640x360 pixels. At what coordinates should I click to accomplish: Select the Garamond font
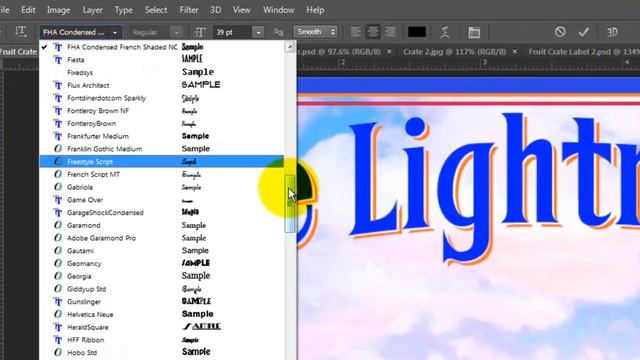pos(162,225)
